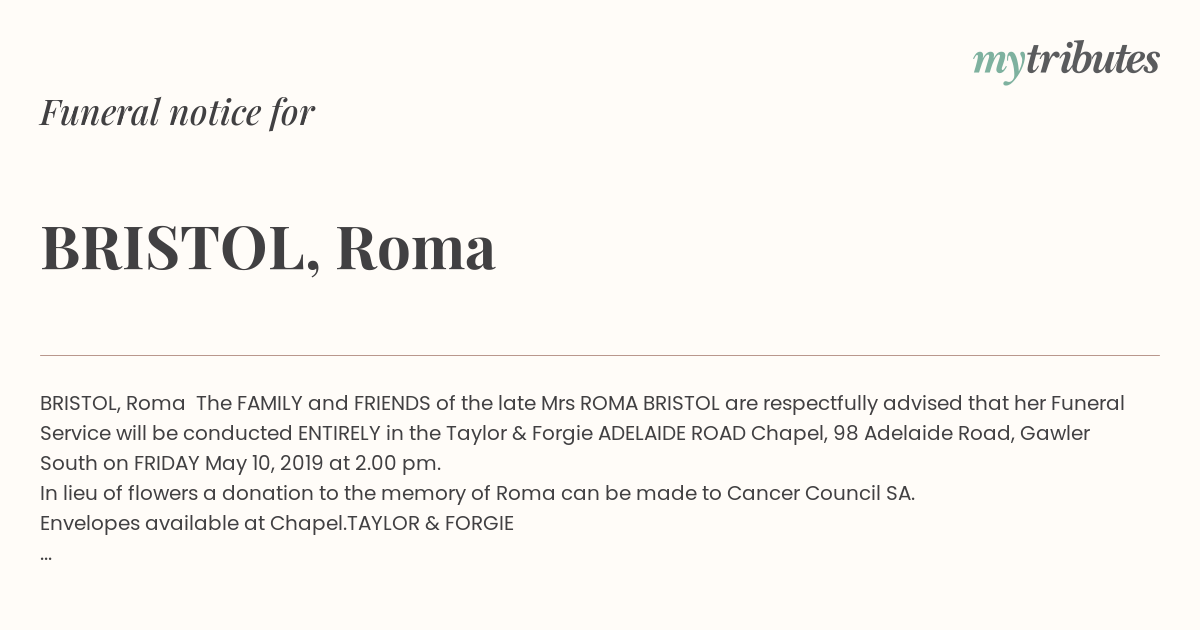Click the trailing ellipsis under the notice
The image size is (1200, 630).
pos(46,555)
